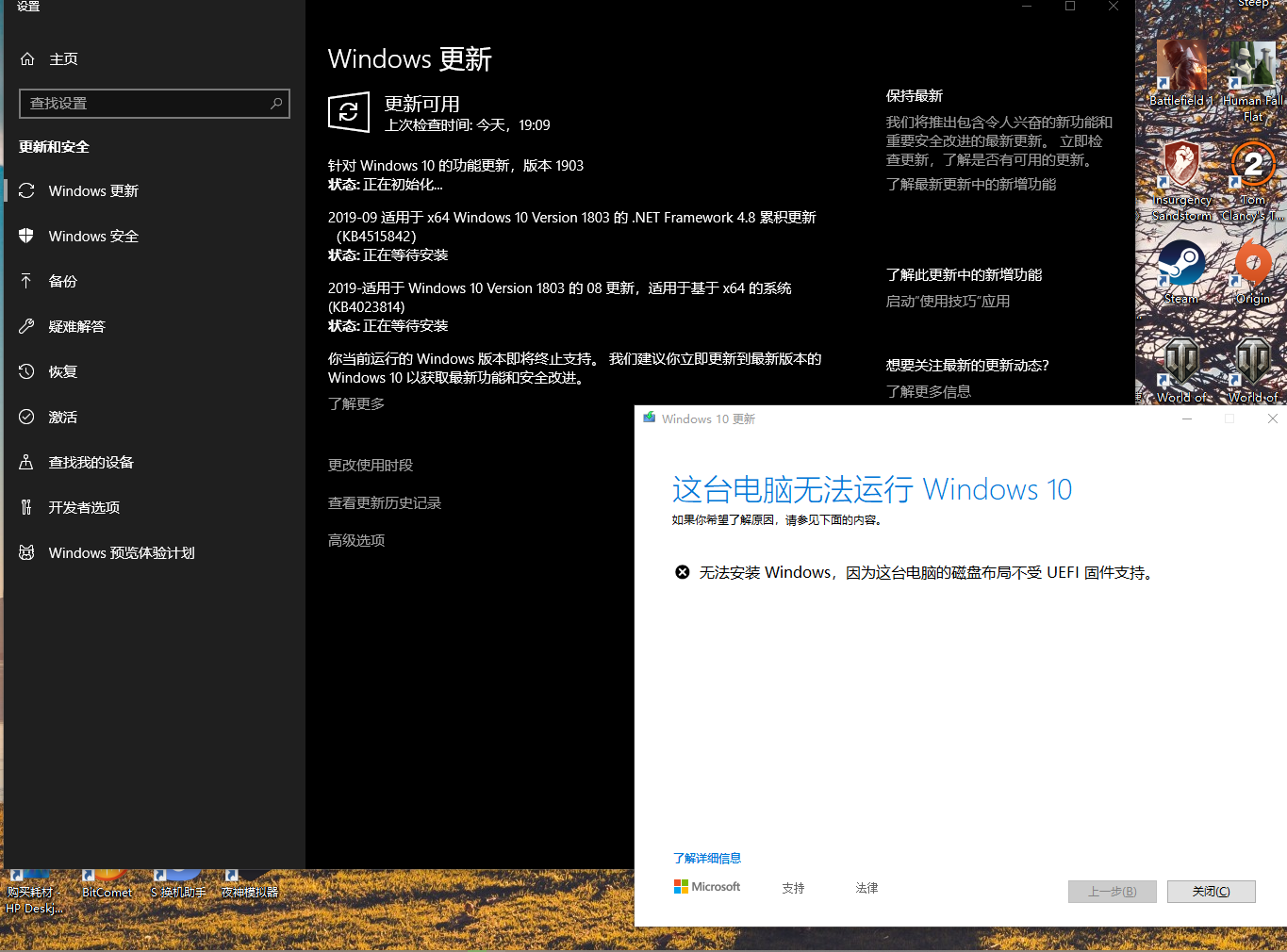
Task: Open 购买耗材 HP Deskjet desktop shortcut
Action: point(34,892)
